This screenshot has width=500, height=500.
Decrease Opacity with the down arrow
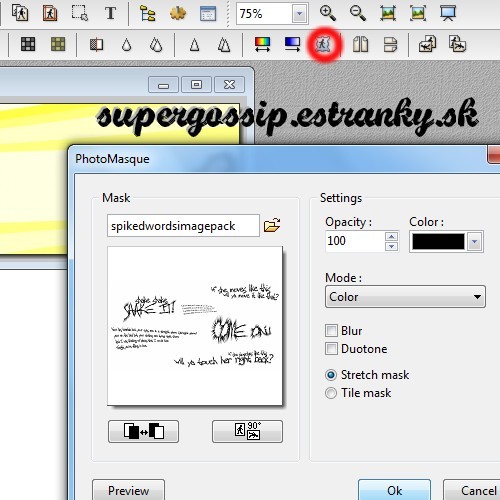pos(391,246)
